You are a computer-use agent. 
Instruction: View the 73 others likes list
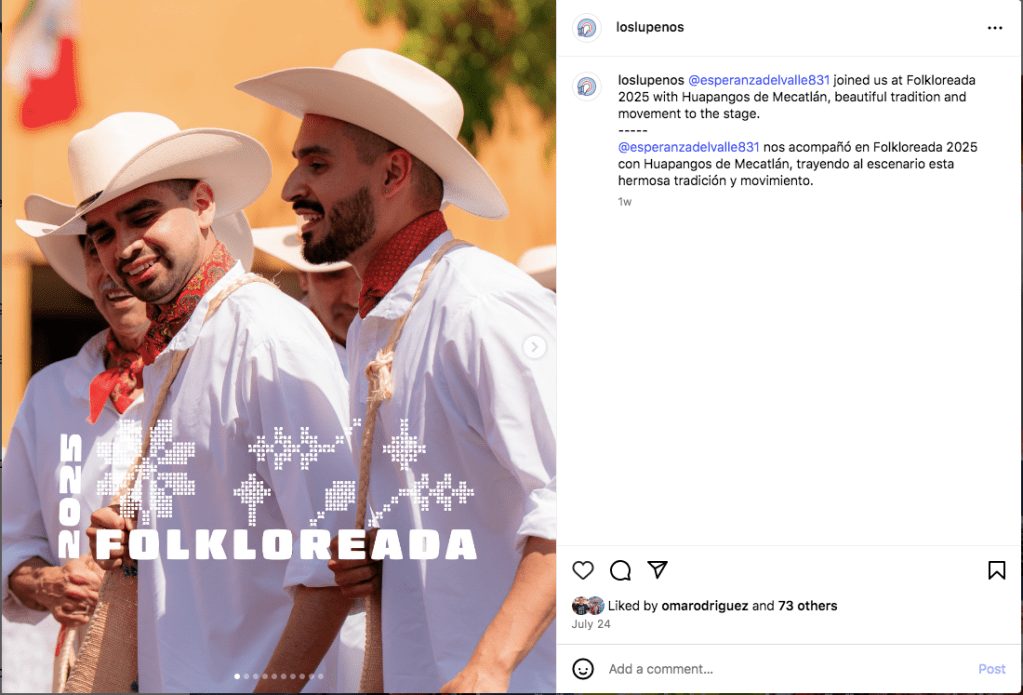click(807, 606)
